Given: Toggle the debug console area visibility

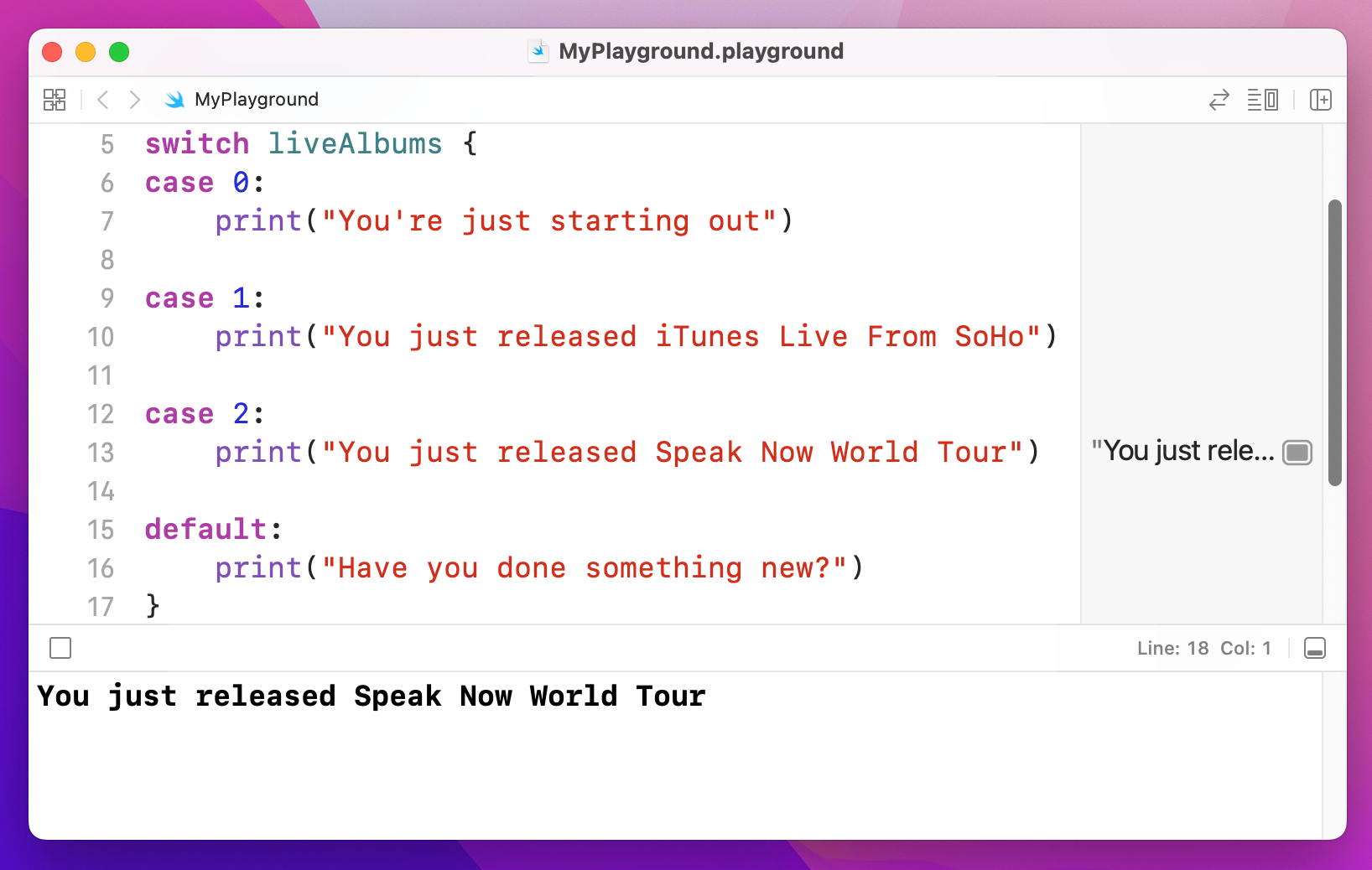Looking at the screenshot, I should (1314, 648).
